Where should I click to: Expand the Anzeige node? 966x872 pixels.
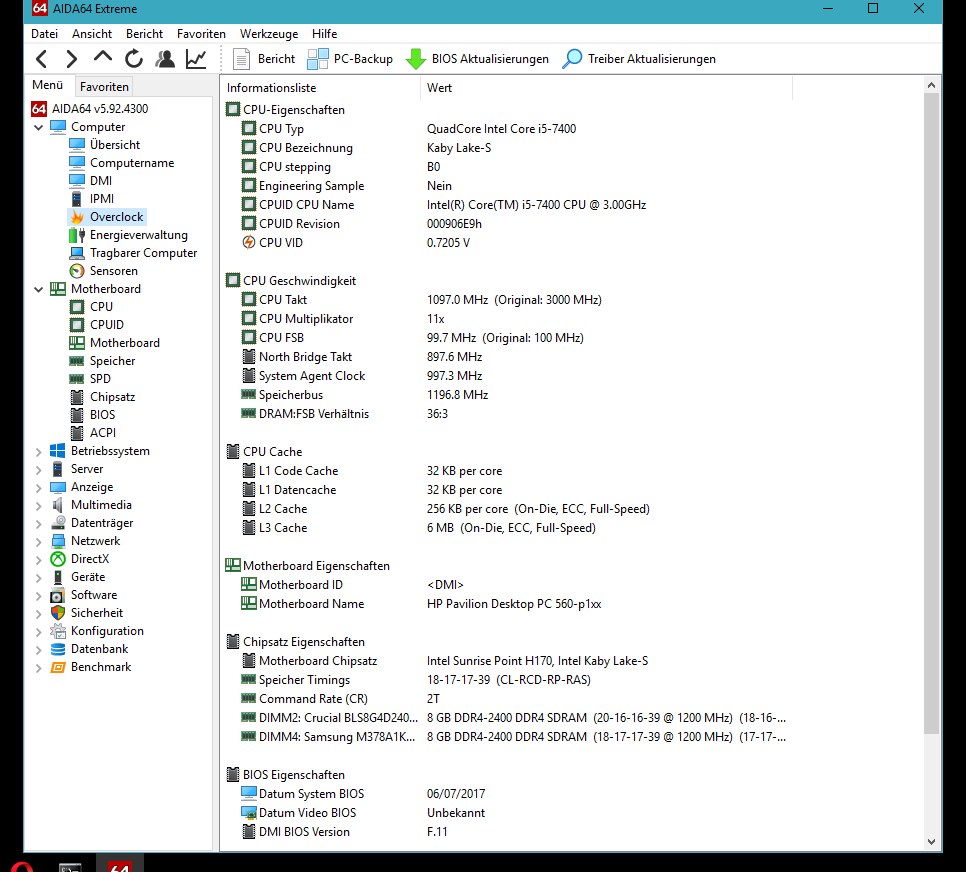coord(38,487)
